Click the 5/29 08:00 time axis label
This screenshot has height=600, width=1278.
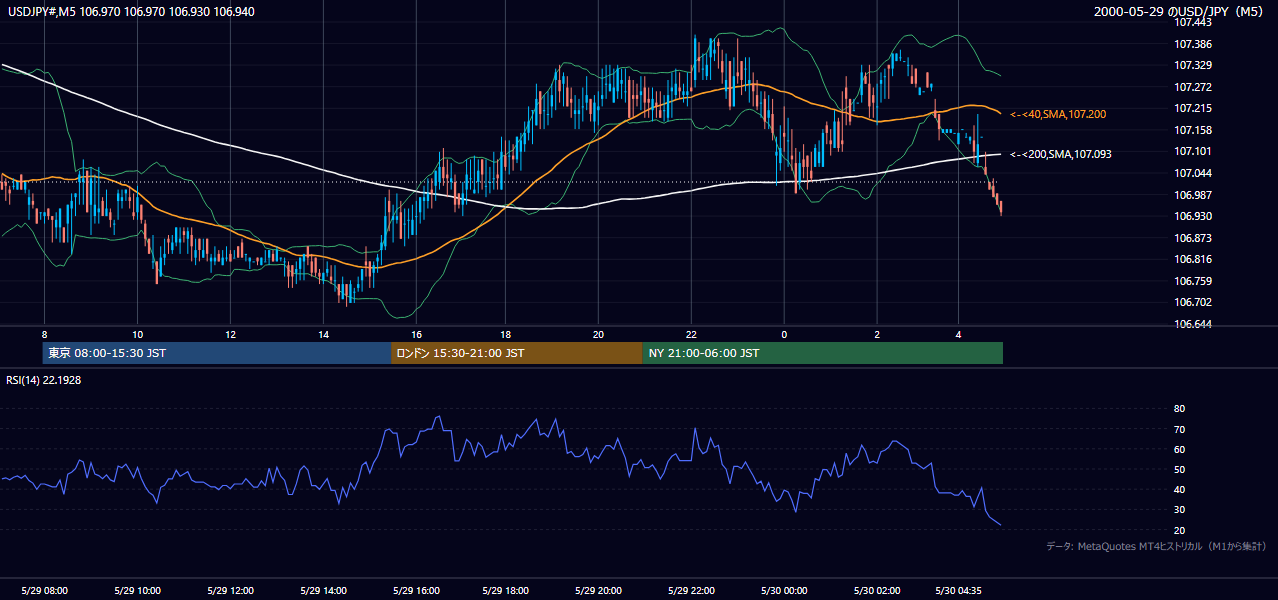click(x=44, y=591)
